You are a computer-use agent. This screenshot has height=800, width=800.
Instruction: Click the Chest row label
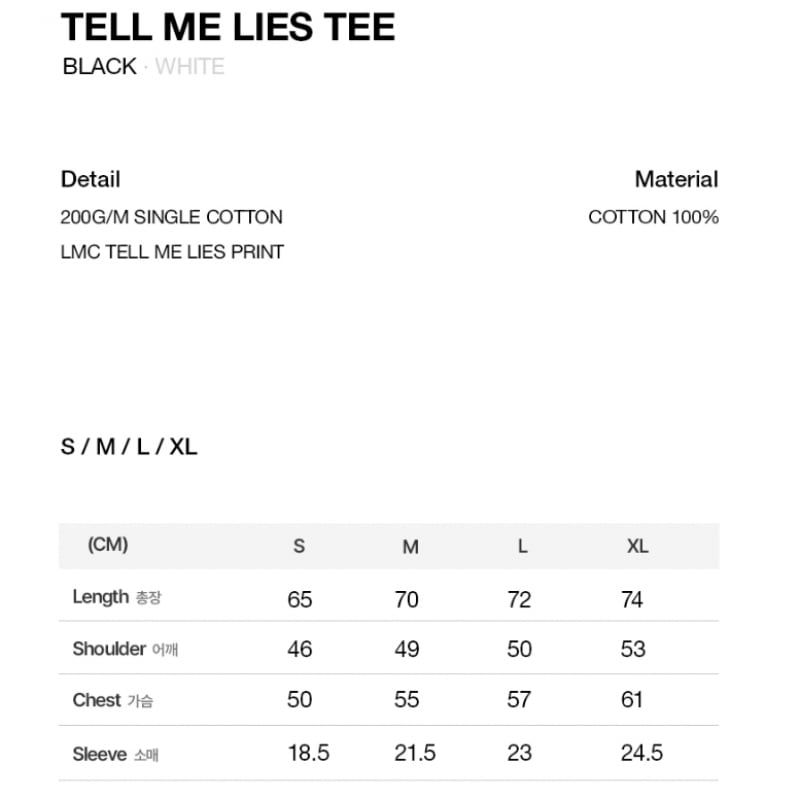(x=113, y=700)
